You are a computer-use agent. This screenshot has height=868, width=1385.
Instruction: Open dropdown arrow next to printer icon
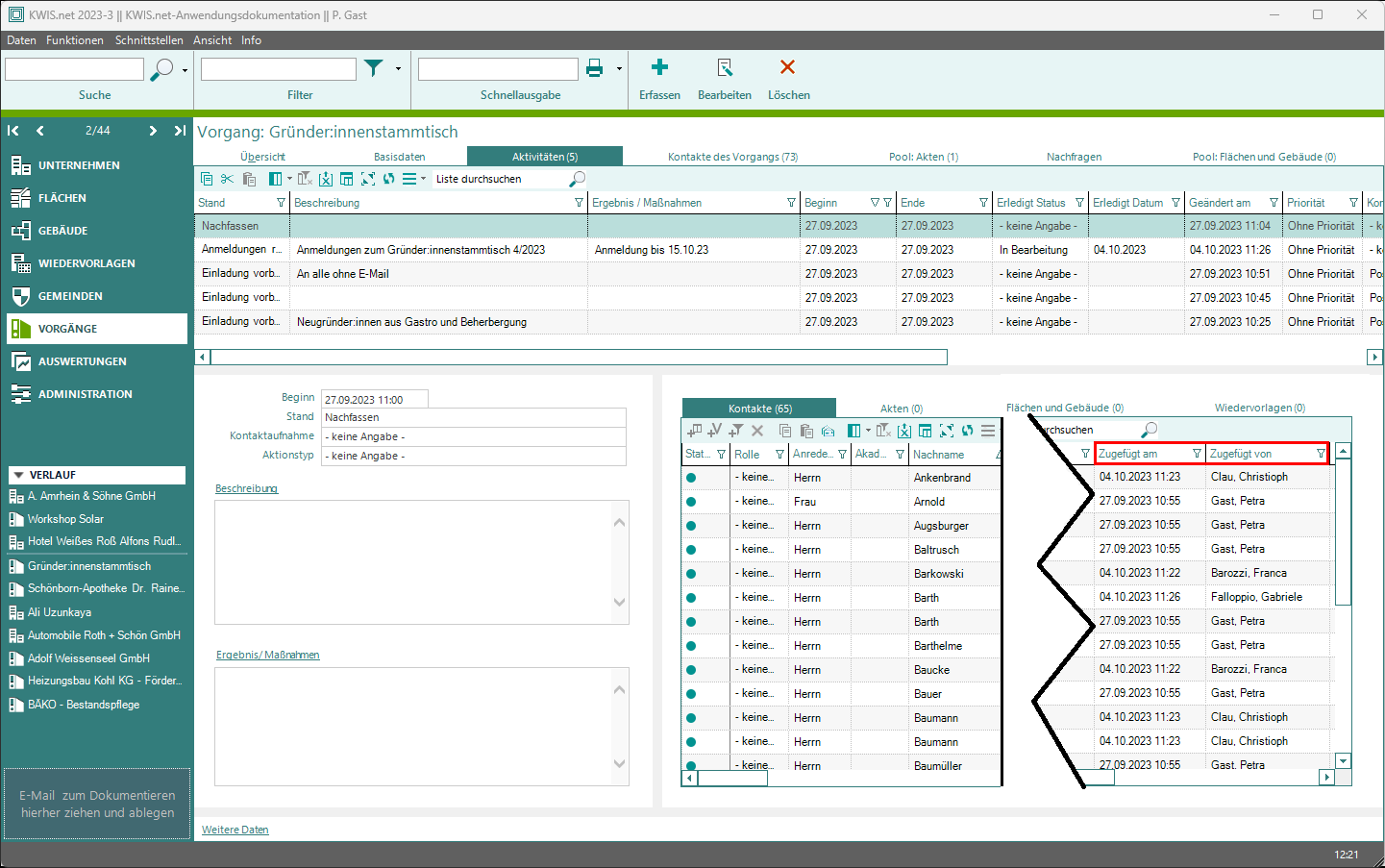tap(619, 69)
